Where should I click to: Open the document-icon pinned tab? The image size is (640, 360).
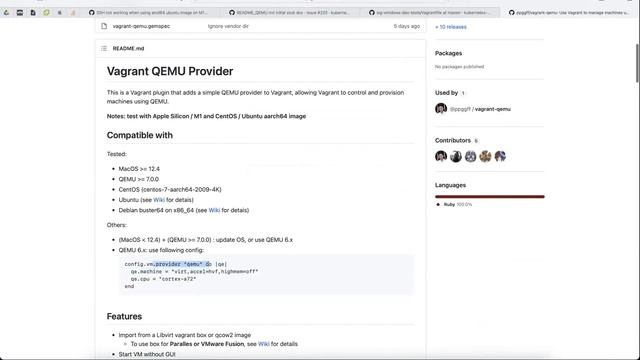pos(33,13)
